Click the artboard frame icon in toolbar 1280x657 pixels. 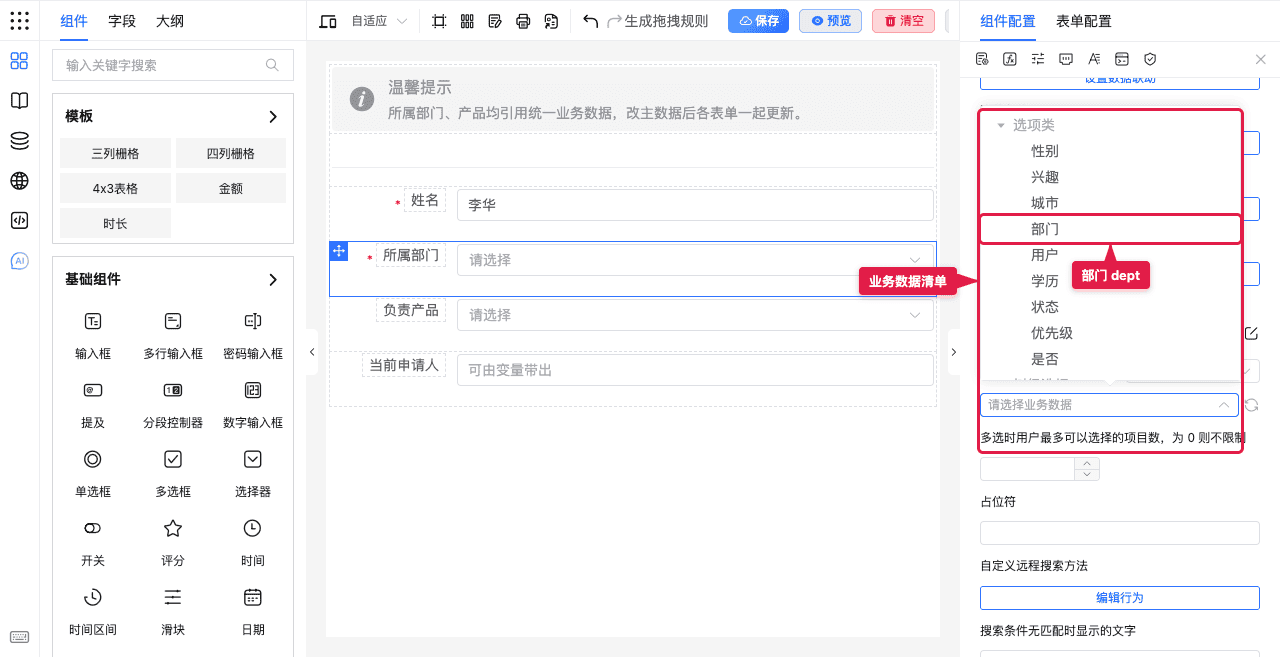point(439,21)
